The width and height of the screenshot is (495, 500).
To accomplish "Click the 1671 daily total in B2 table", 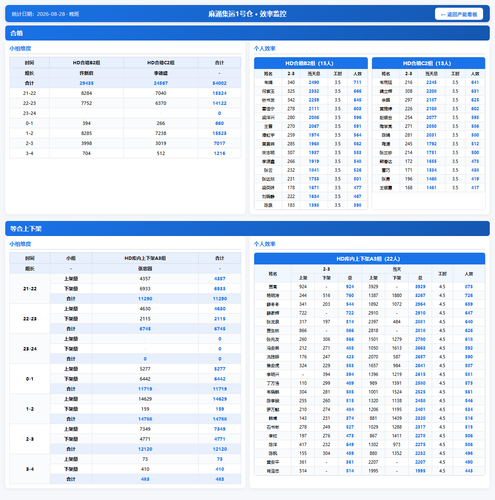I will coord(314,188).
